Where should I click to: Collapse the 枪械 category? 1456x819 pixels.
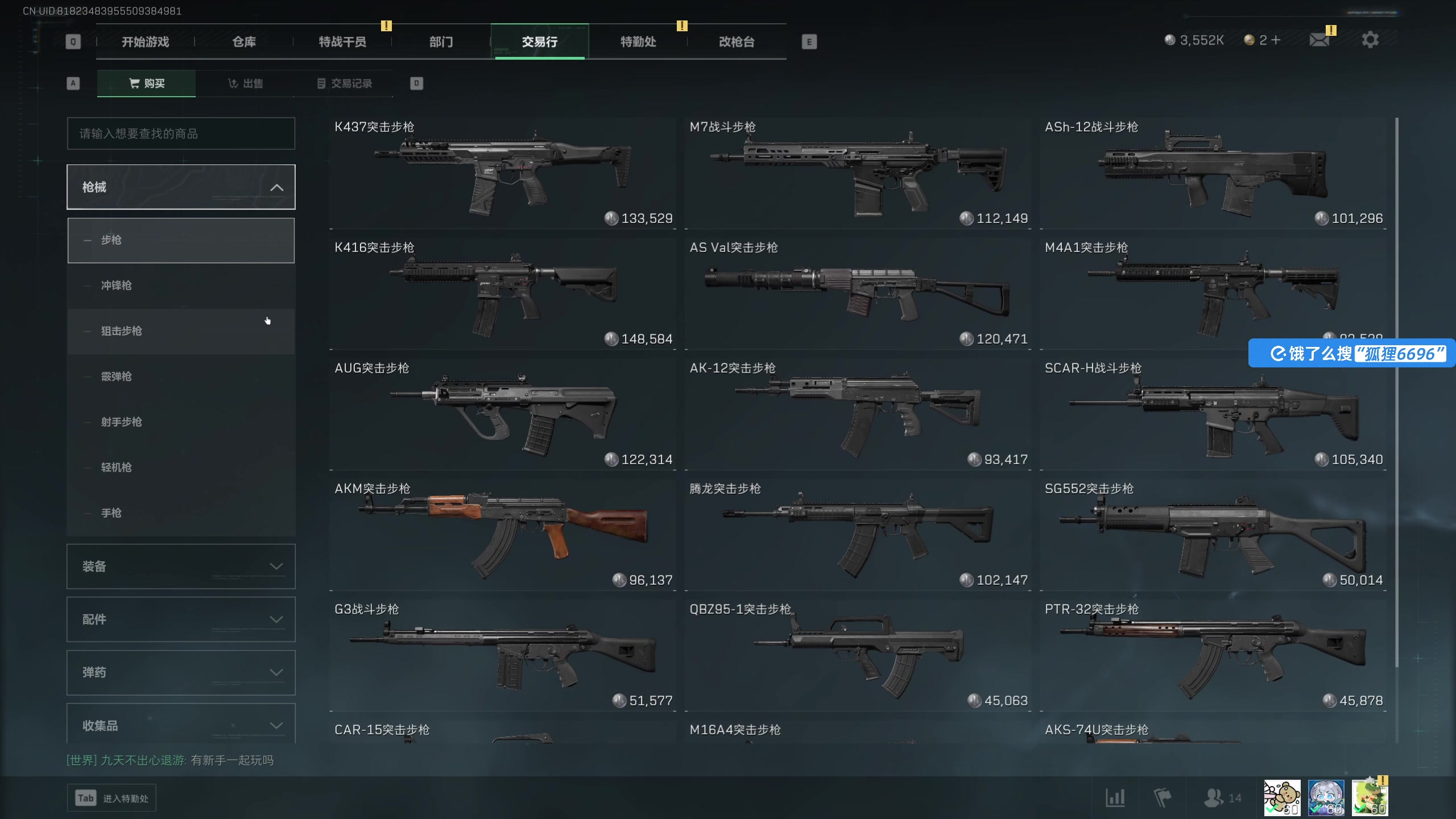(181, 187)
